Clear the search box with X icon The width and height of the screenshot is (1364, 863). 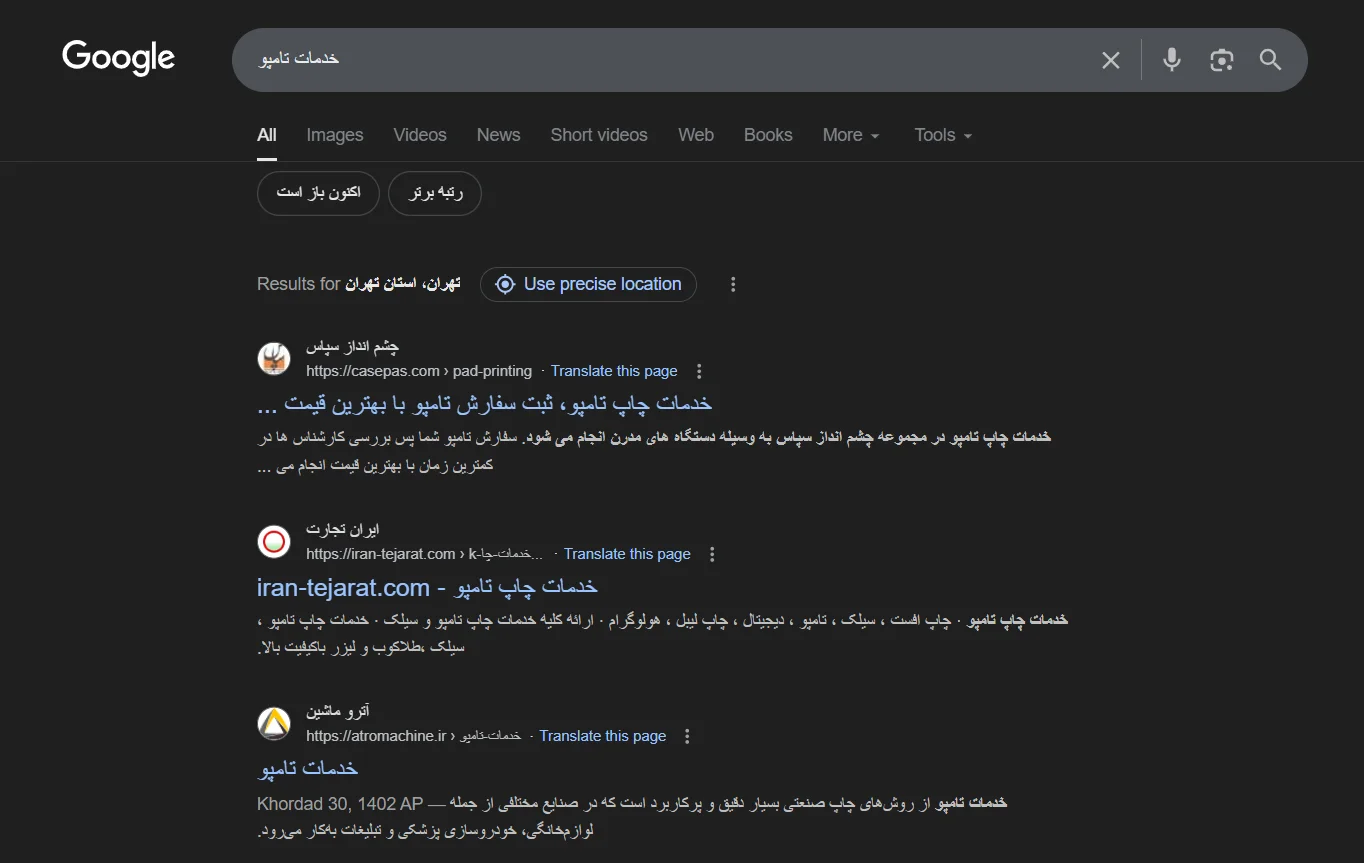click(1110, 60)
